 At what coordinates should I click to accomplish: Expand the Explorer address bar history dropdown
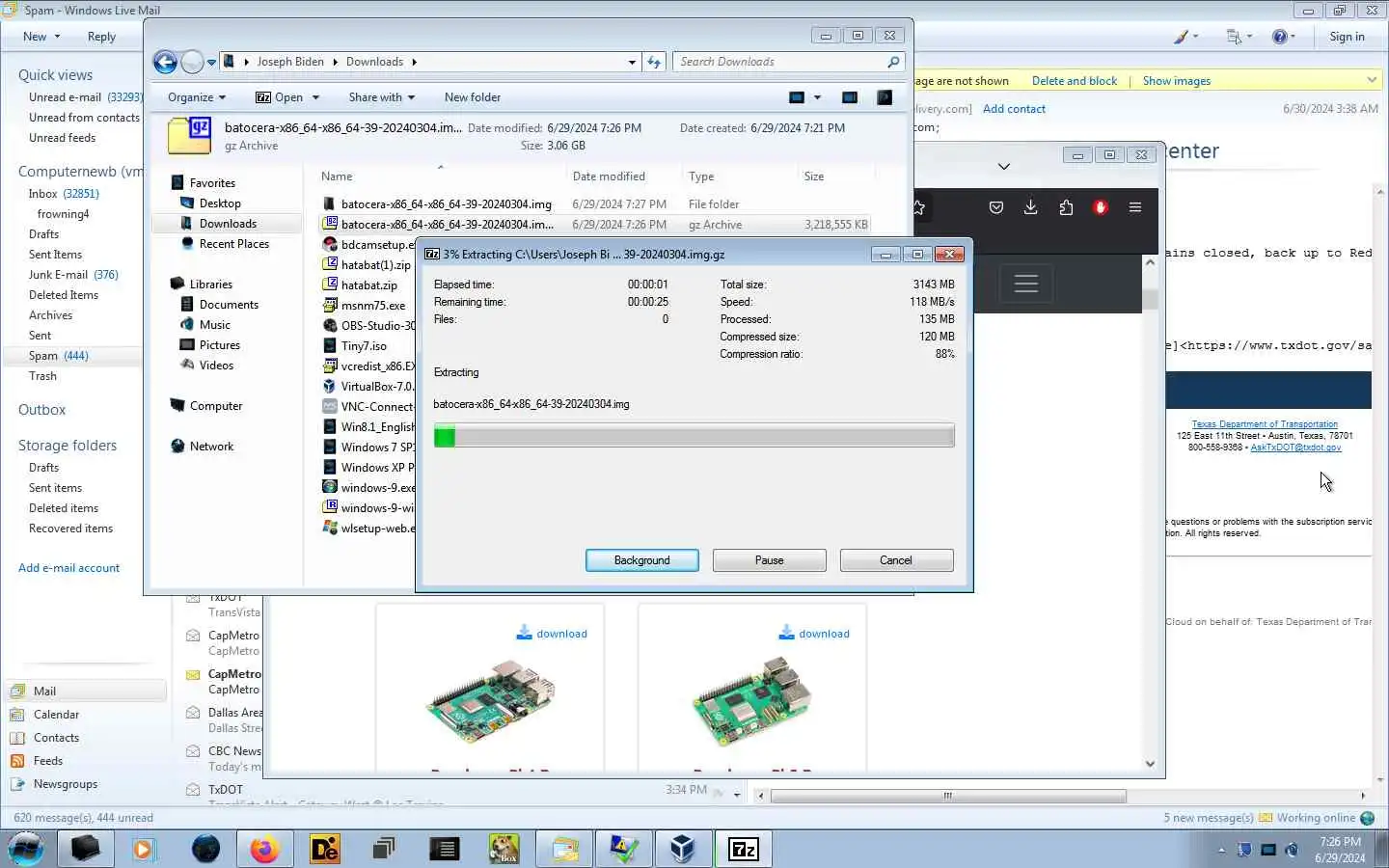[632, 62]
